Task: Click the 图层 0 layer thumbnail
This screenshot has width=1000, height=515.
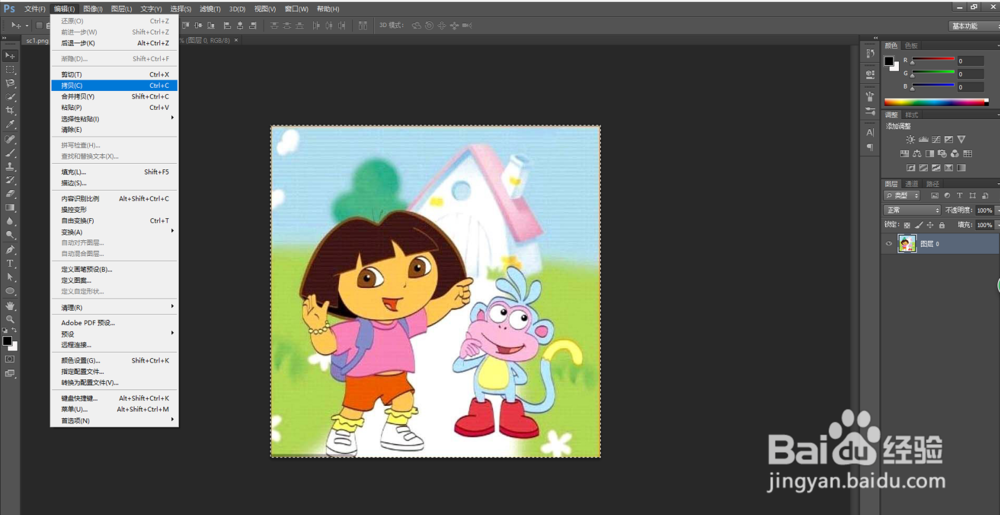Action: pyautogui.click(x=906, y=243)
